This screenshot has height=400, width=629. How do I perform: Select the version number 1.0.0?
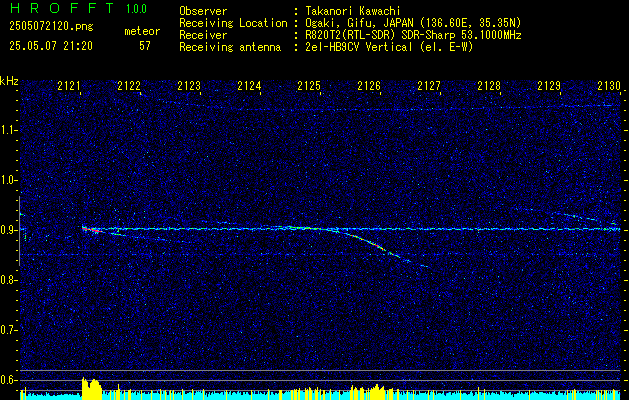click(x=136, y=8)
